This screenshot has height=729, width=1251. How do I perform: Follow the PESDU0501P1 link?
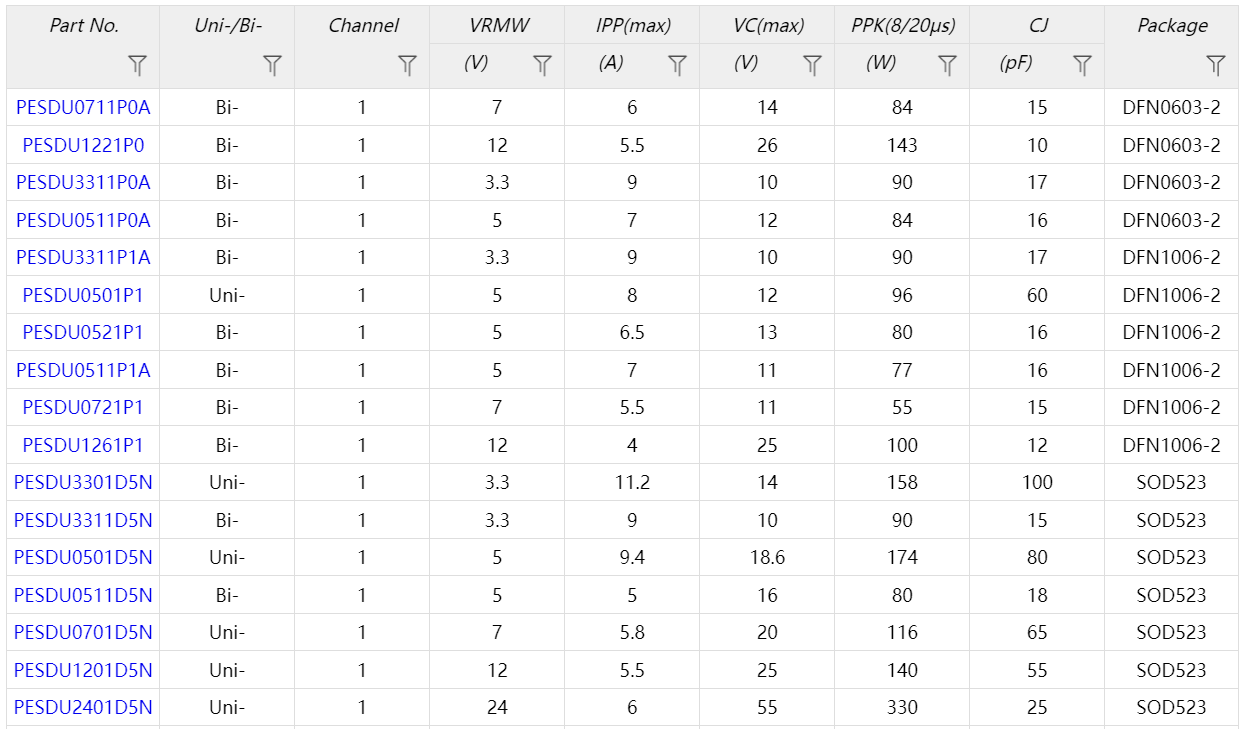coord(83,295)
